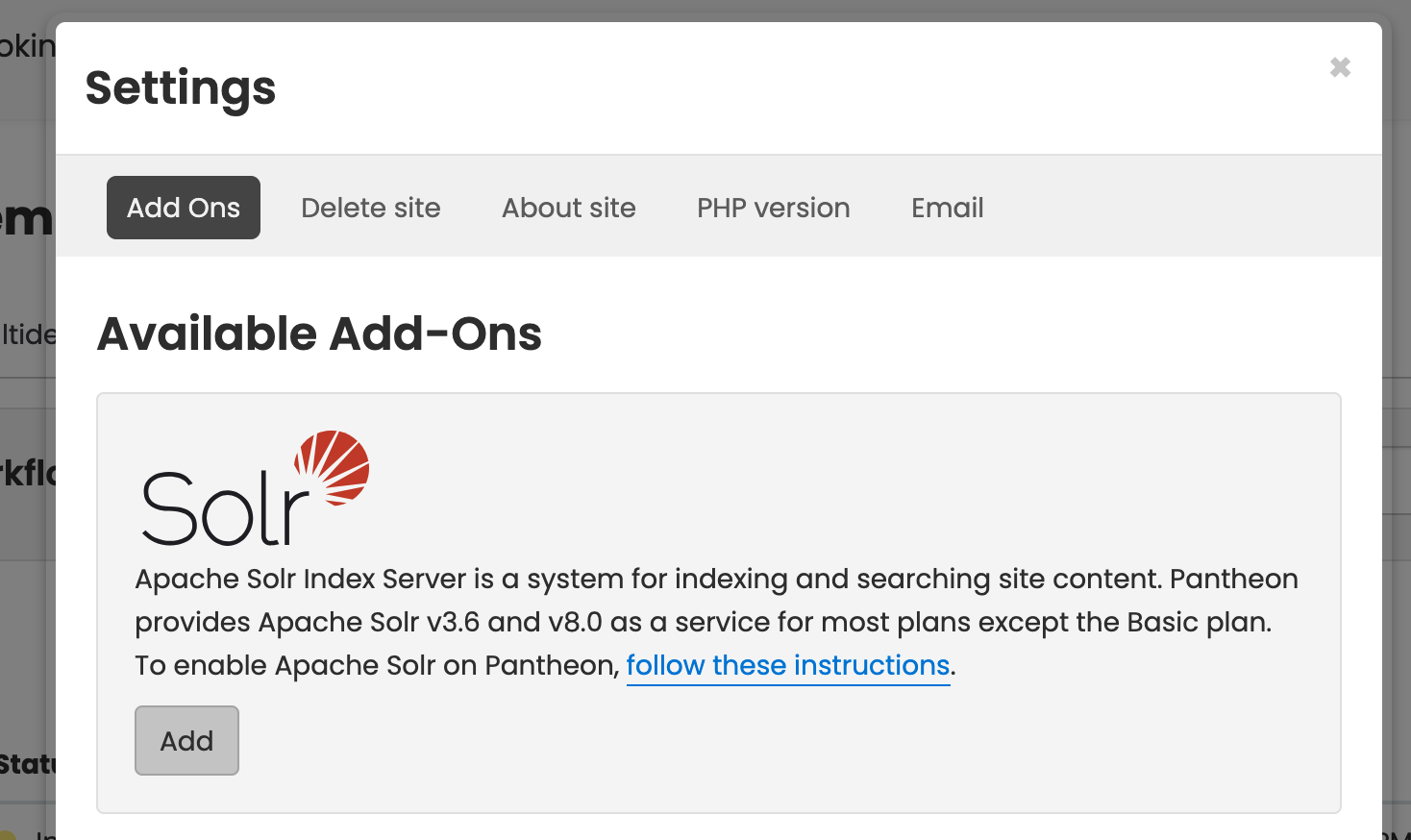Open the Email settings tab
Image resolution: width=1411 pixels, height=840 pixels.
pos(947,208)
